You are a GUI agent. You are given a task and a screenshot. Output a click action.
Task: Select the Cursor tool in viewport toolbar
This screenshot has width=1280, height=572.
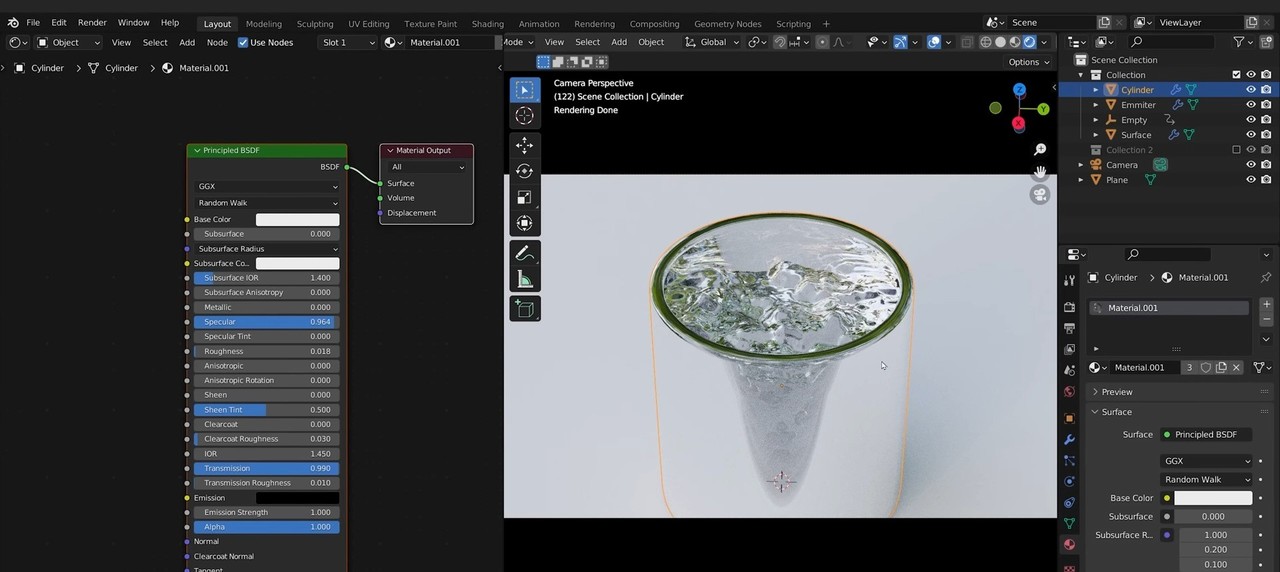[x=524, y=116]
